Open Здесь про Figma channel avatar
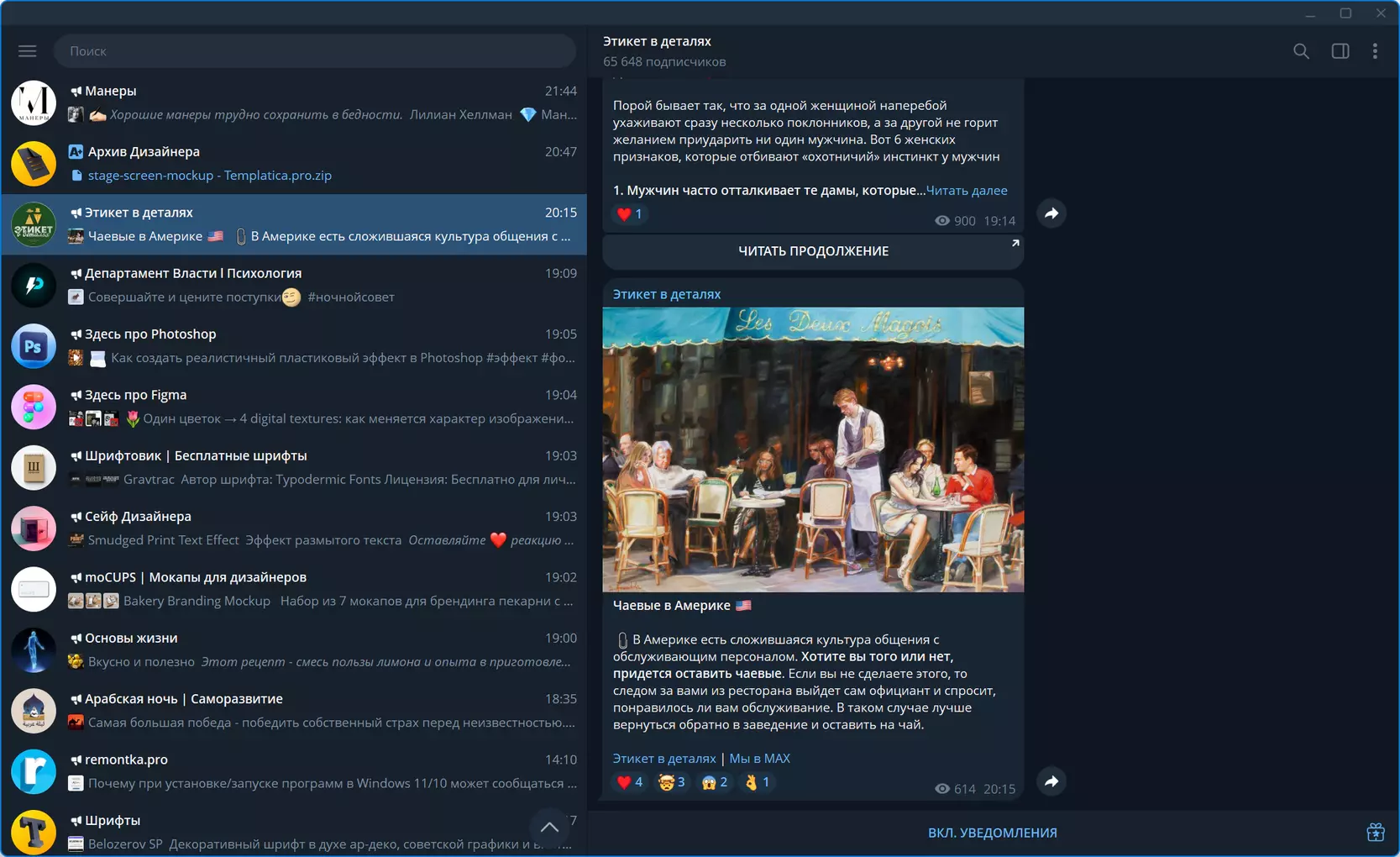 coord(34,407)
